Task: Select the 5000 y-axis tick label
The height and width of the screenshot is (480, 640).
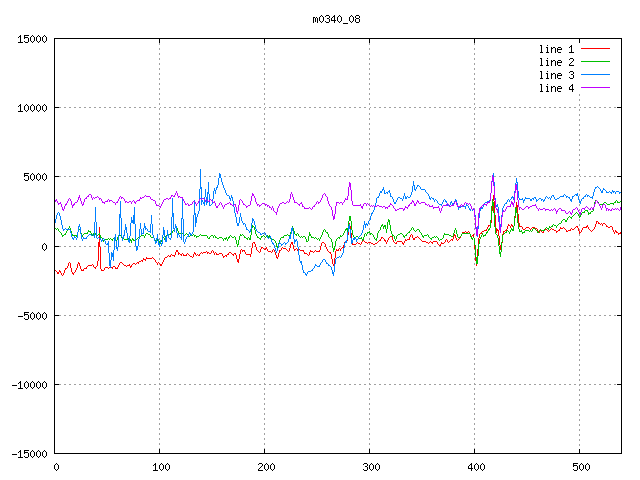Action: coord(35,177)
